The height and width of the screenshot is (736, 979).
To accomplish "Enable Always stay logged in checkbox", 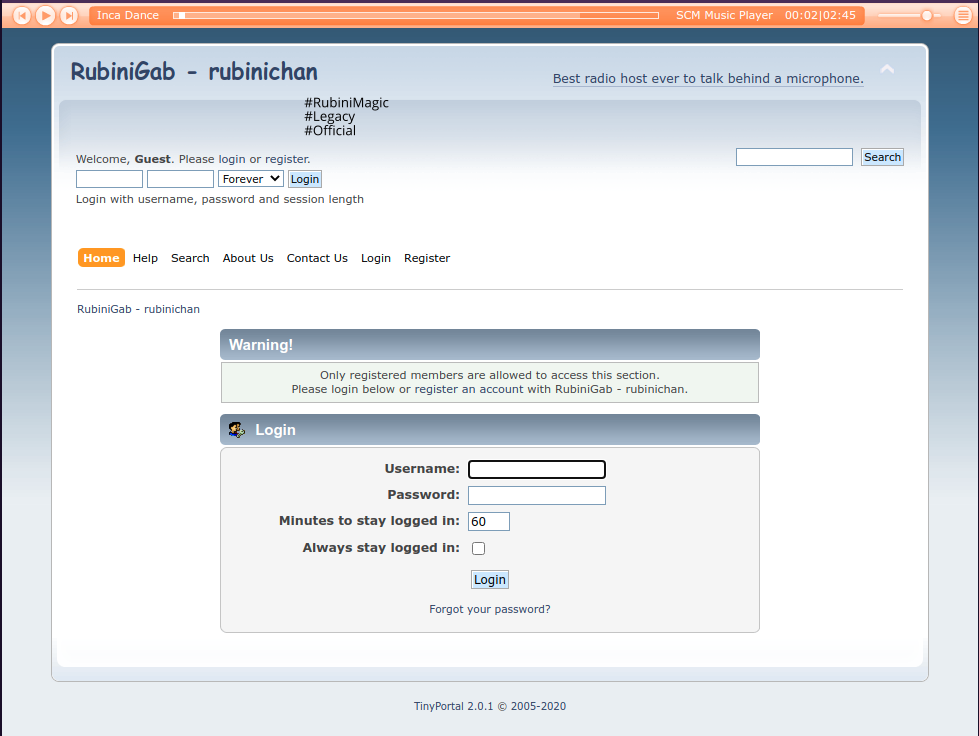I will coord(478,548).
